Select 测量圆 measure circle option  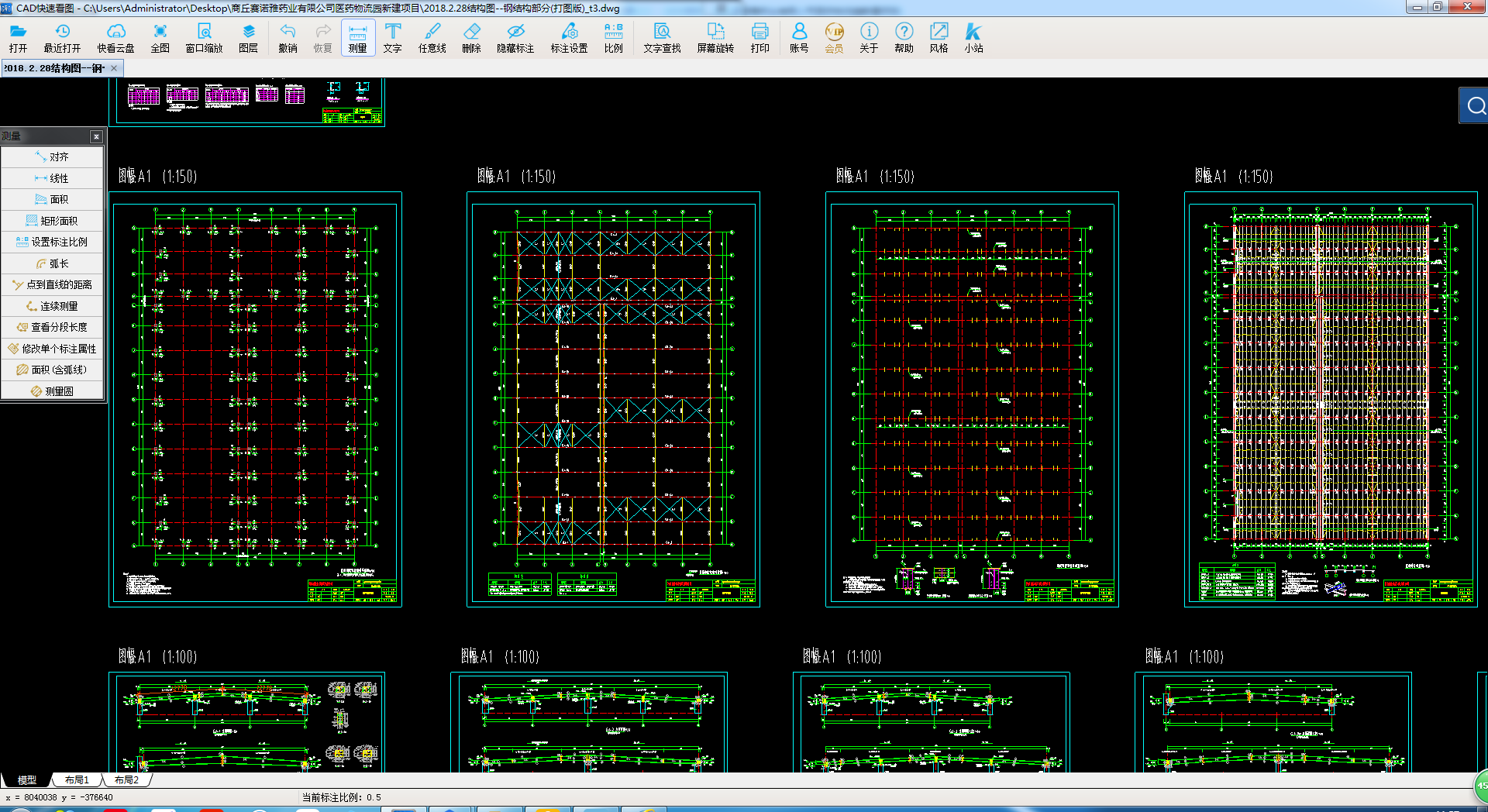point(52,391)
